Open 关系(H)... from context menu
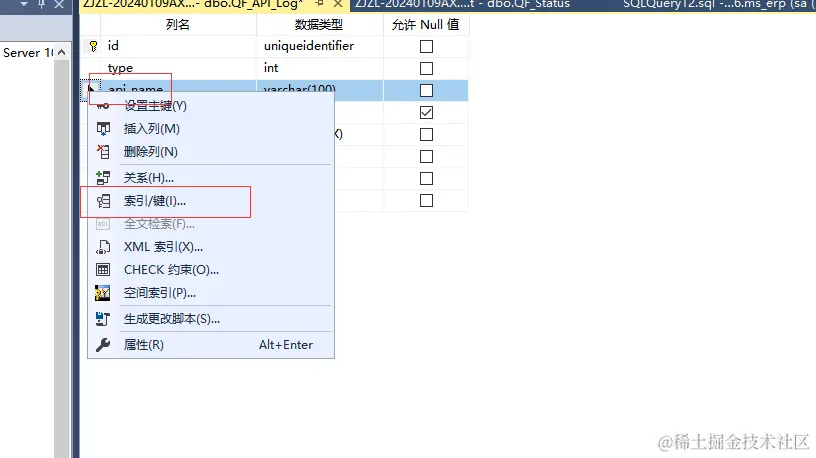This screenshot has width=816, height=458. pos(211,178)
